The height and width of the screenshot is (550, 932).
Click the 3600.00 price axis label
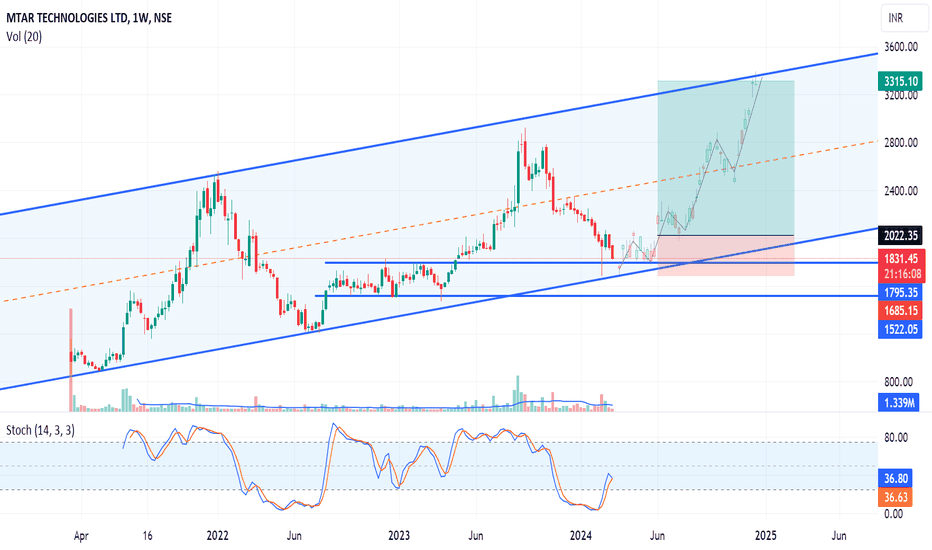tap(900, 47)
